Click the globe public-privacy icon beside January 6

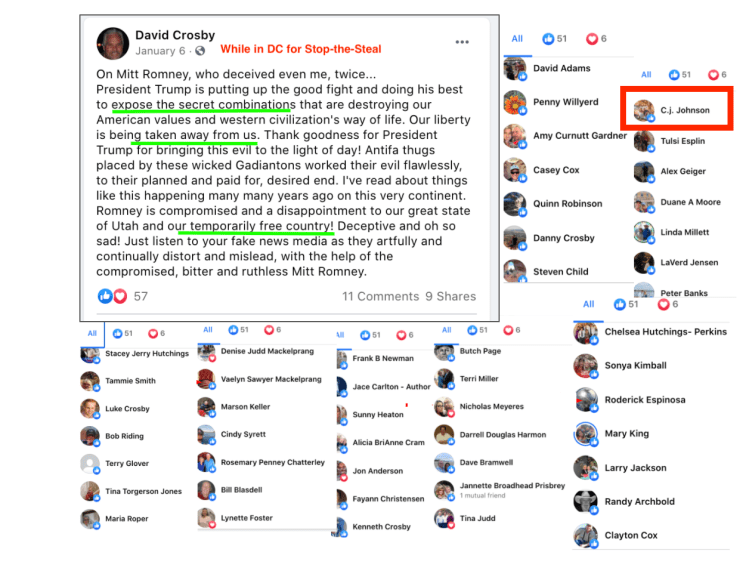point(200,51)
